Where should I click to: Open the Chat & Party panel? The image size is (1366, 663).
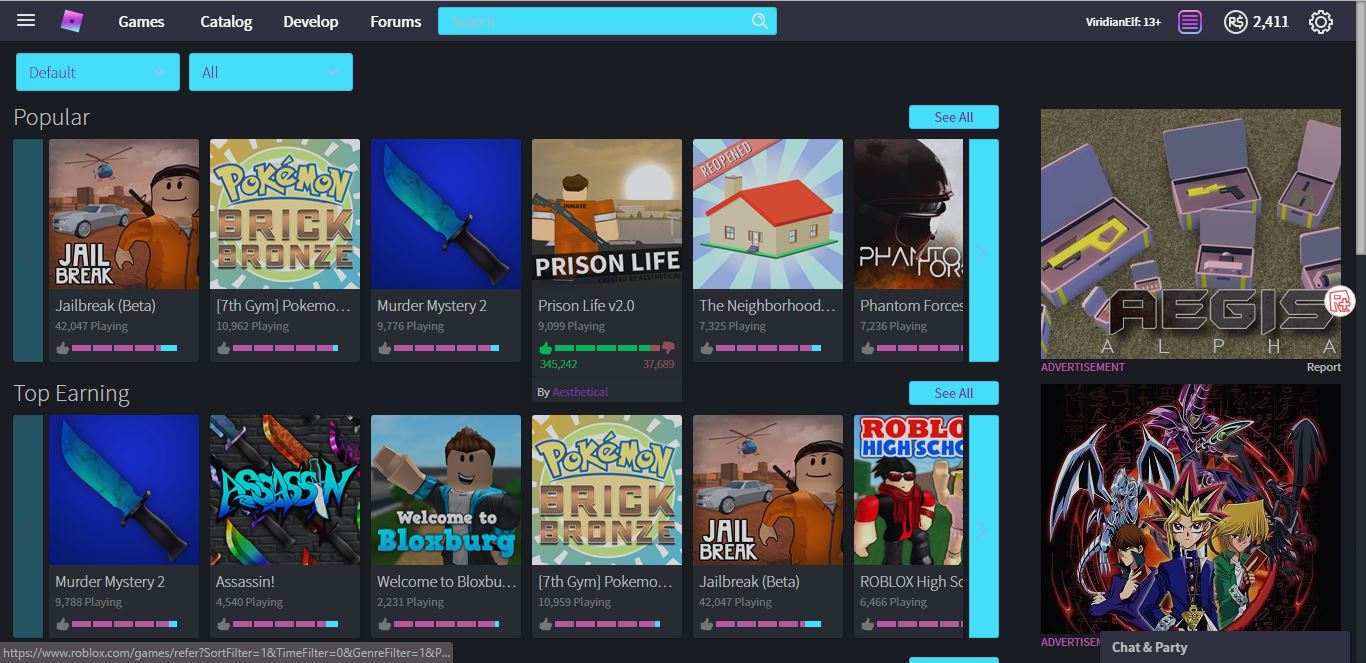click(x=1225, y=647)
